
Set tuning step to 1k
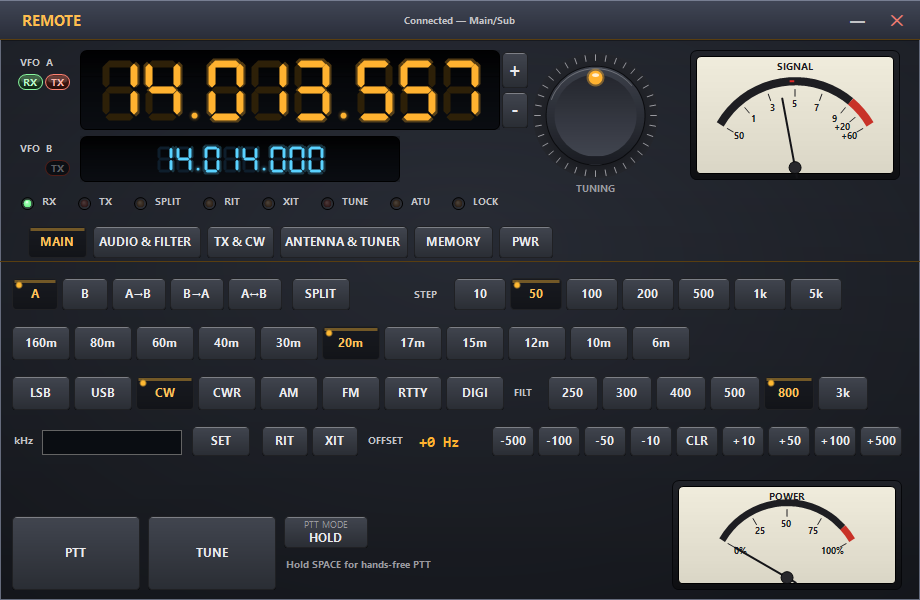coord(760,294)
